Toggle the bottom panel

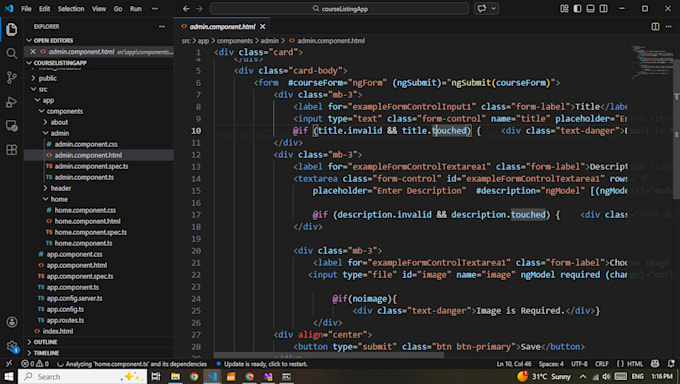click(x=590, y=9)
